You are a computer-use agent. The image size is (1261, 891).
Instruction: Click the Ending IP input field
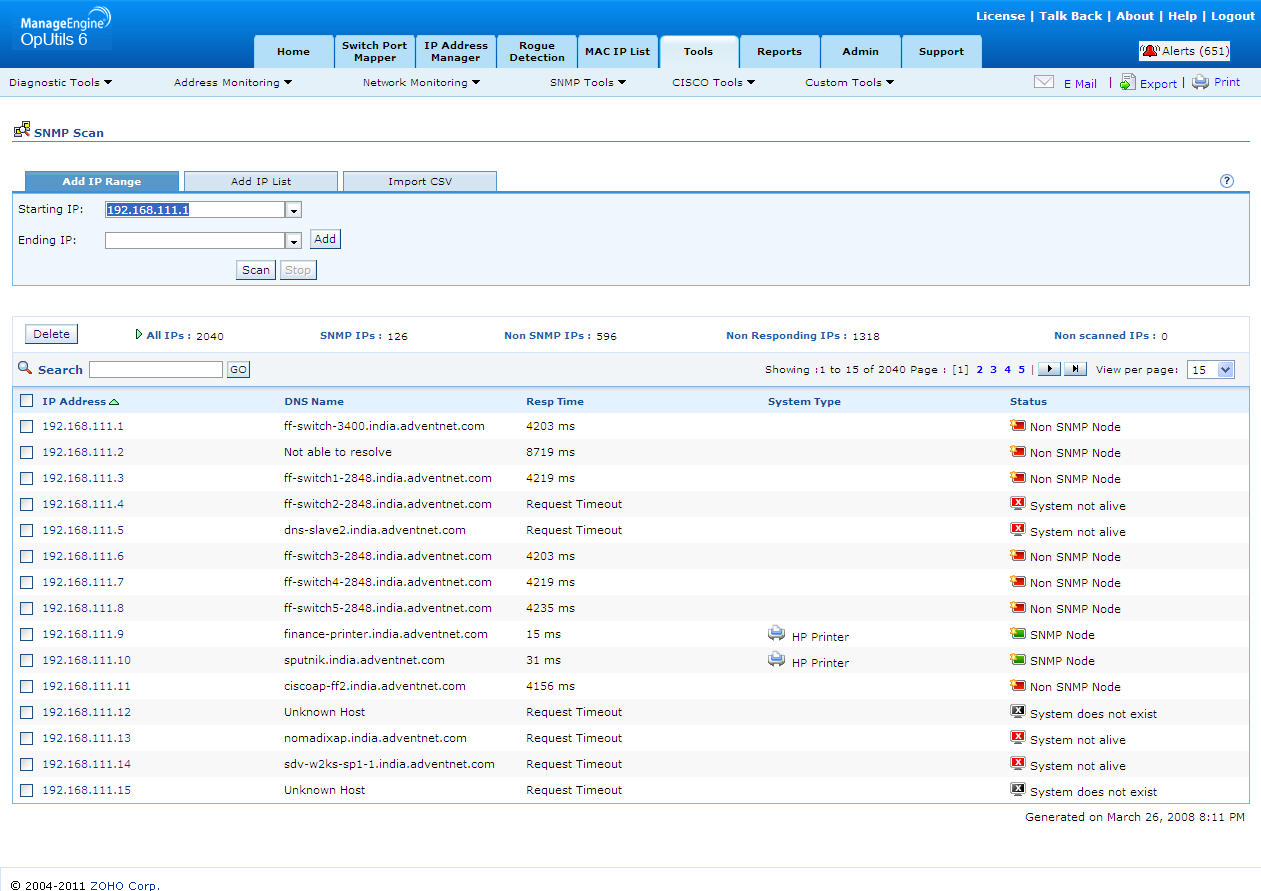point(195,240)
